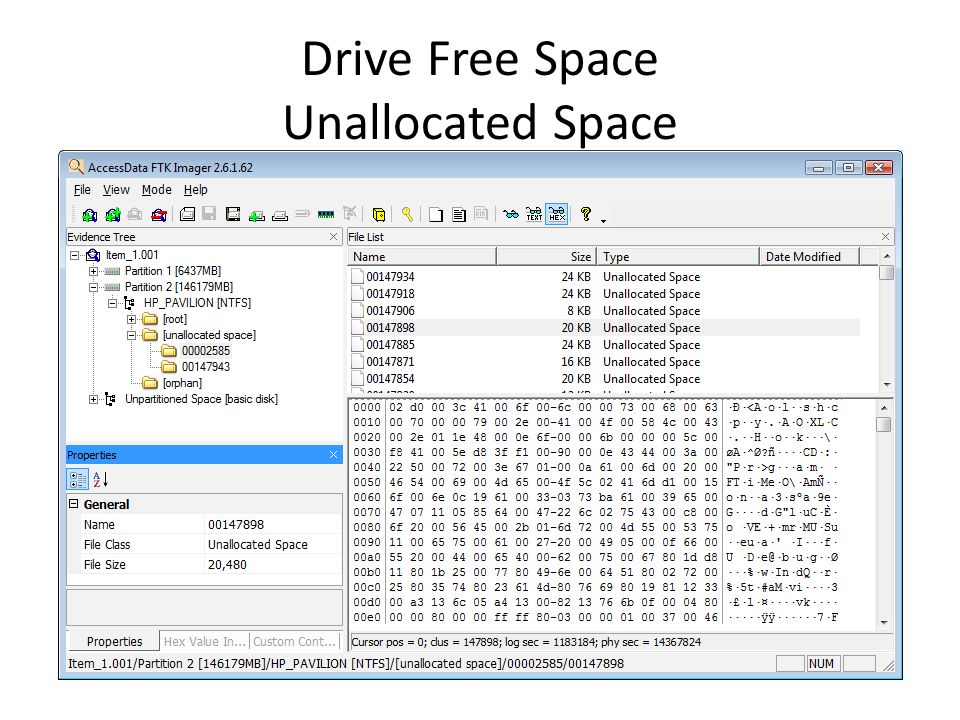Click the Export Logical Image floppy icon
Viewport: 960px width, 720px height.
233,214
